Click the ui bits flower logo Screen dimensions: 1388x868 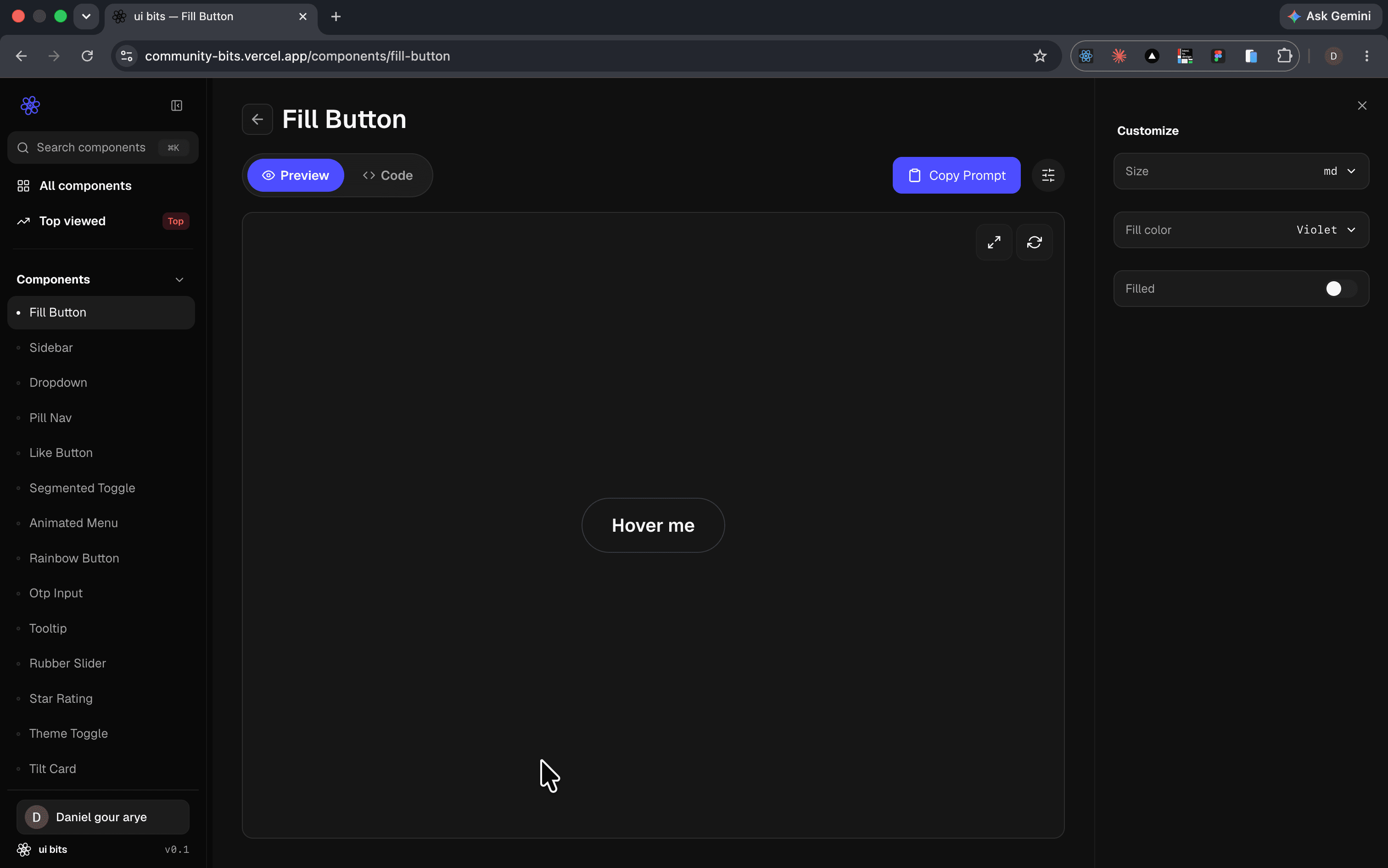pyautogui.click(x=30, y=106)
